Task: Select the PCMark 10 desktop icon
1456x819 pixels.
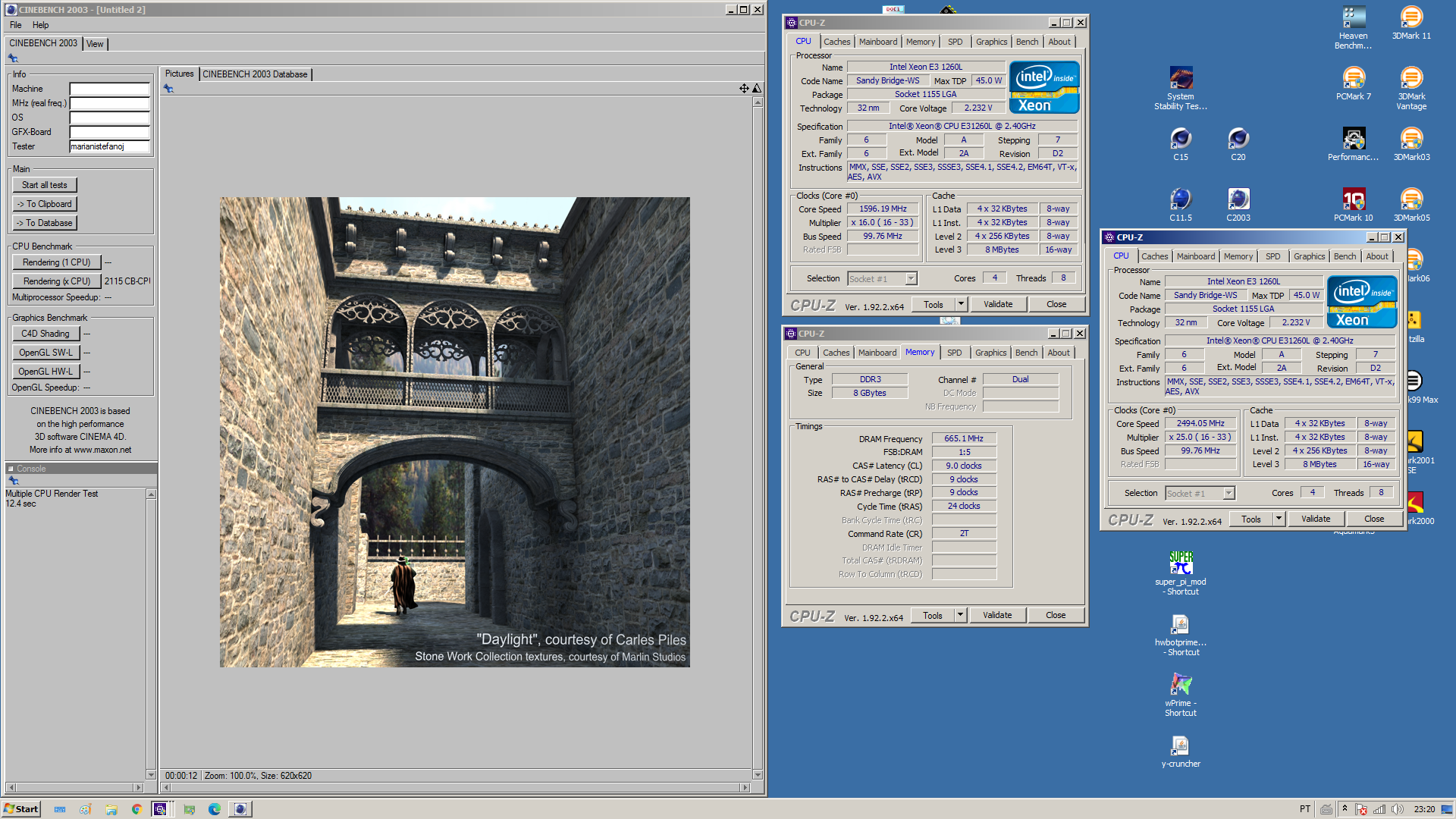Action: tap(1353, 205)
